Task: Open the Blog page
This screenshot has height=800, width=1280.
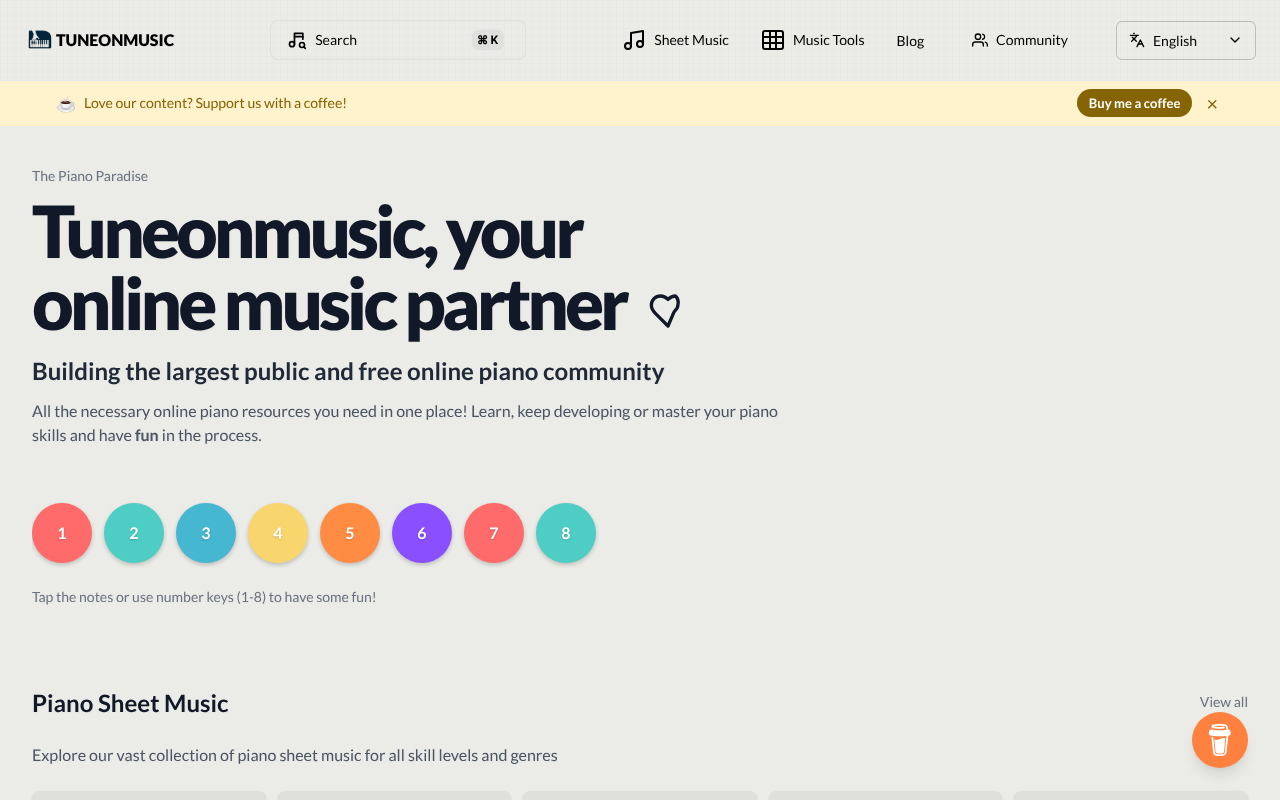Action: (910, 41)
